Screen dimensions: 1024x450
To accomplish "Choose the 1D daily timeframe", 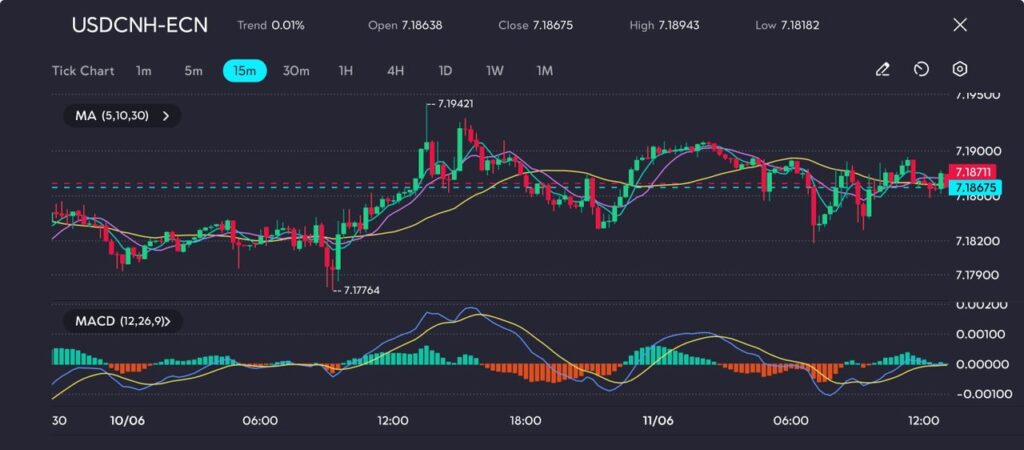I will (x=445, y=71).
